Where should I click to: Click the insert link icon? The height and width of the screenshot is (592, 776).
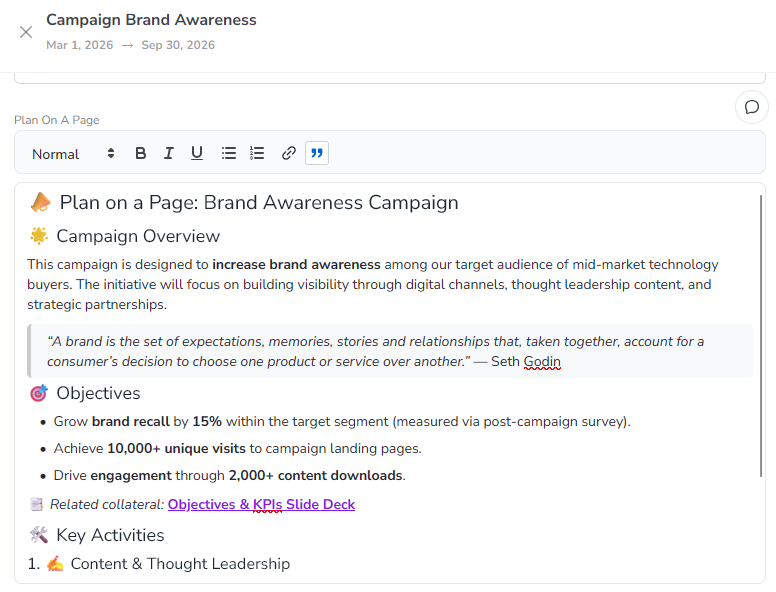(289, 153)
